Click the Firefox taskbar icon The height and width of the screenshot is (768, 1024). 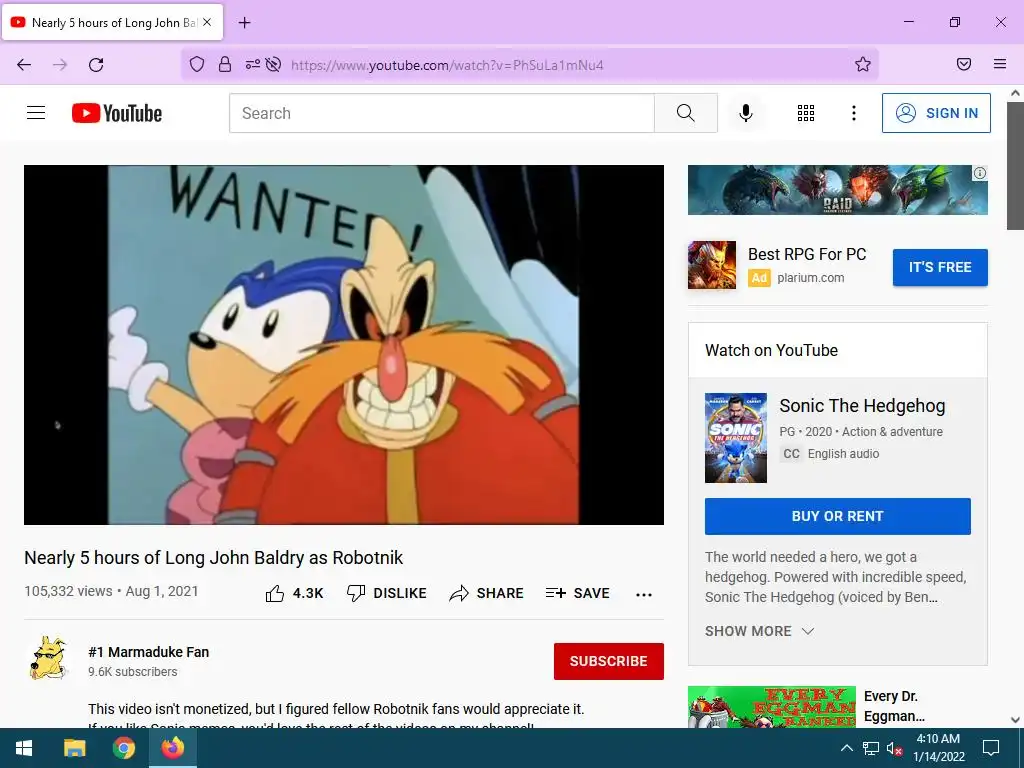(x=173, y=748)
